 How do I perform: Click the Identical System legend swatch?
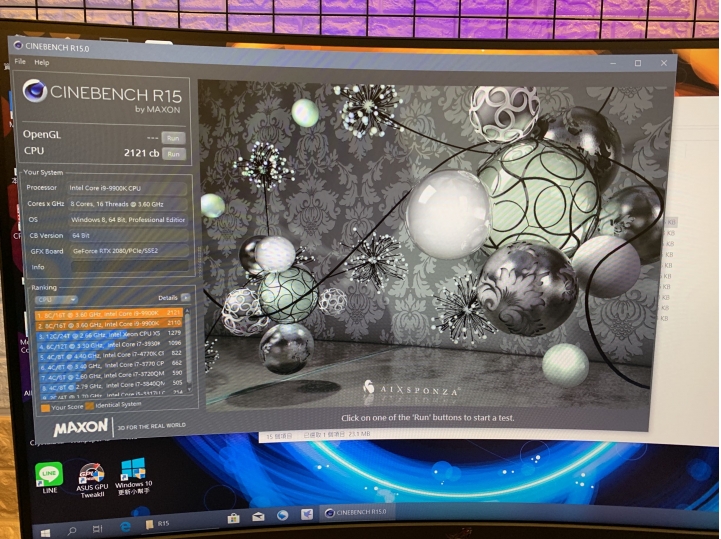(x=89, y=406)
